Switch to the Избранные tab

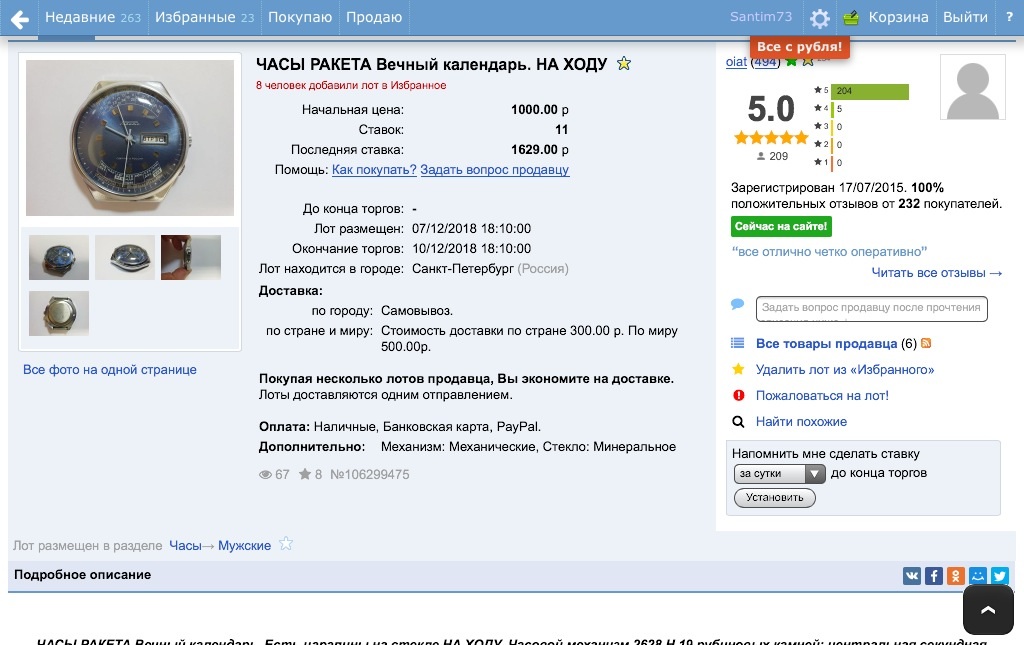204,17
